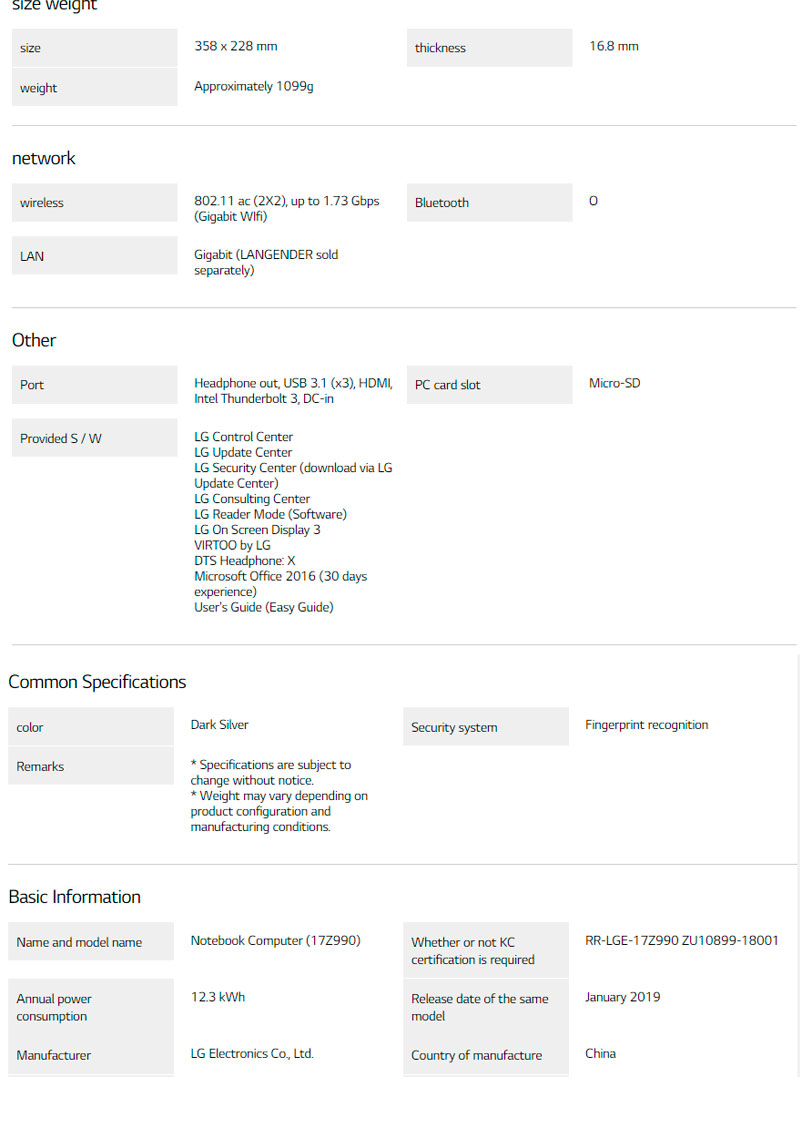Click the 'network' section heading
The width and height of the screenshot is (800, 1129).
[x=44, y=158]
